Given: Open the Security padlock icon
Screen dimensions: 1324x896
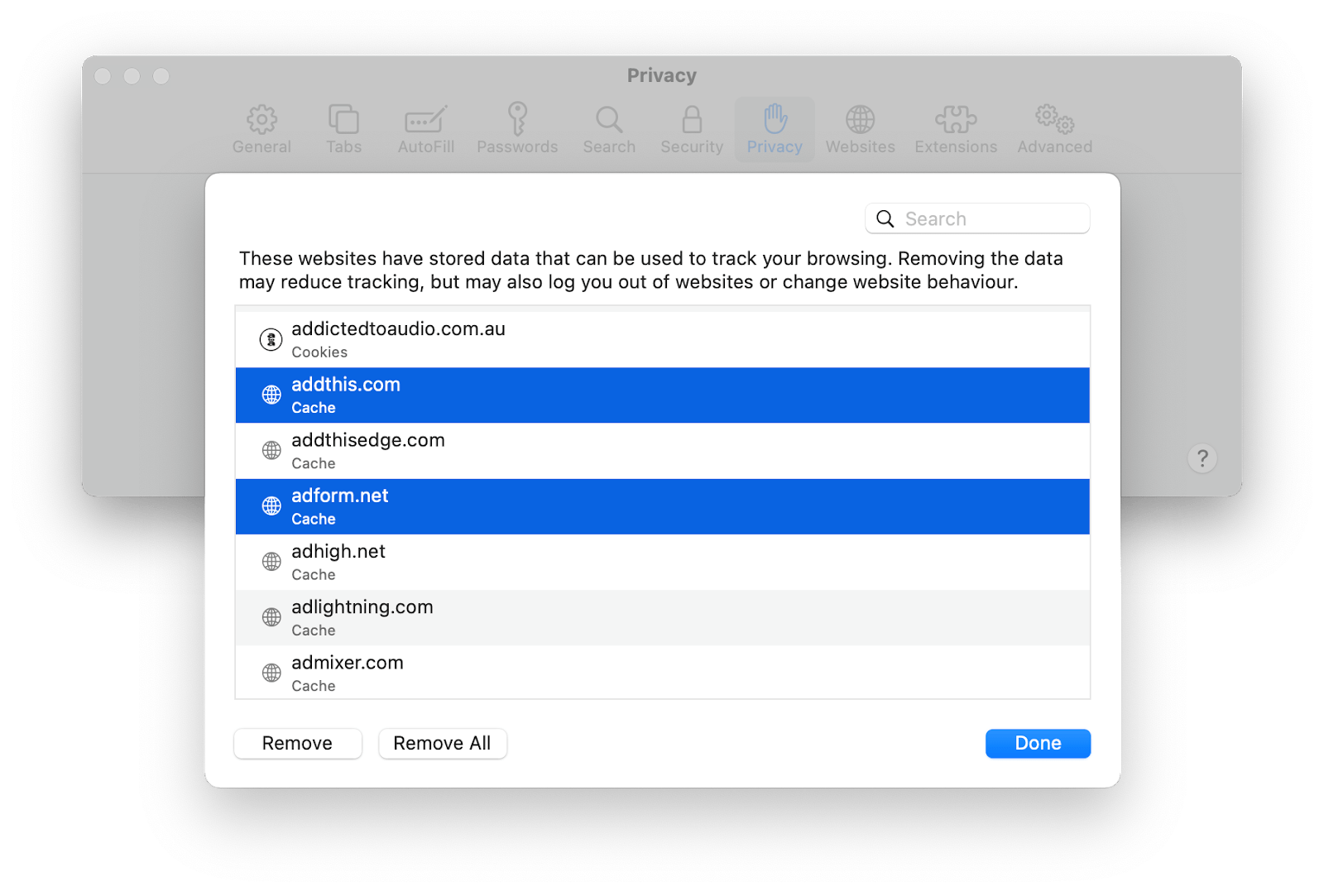Looking at the screenshot, I should (692, 120).
